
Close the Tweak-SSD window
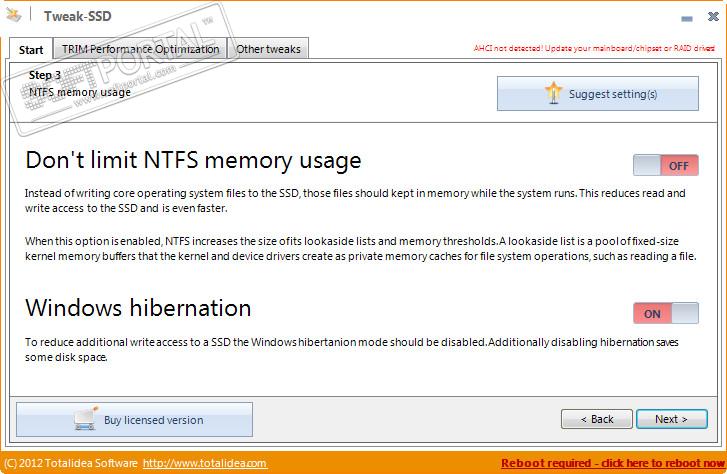712,18
